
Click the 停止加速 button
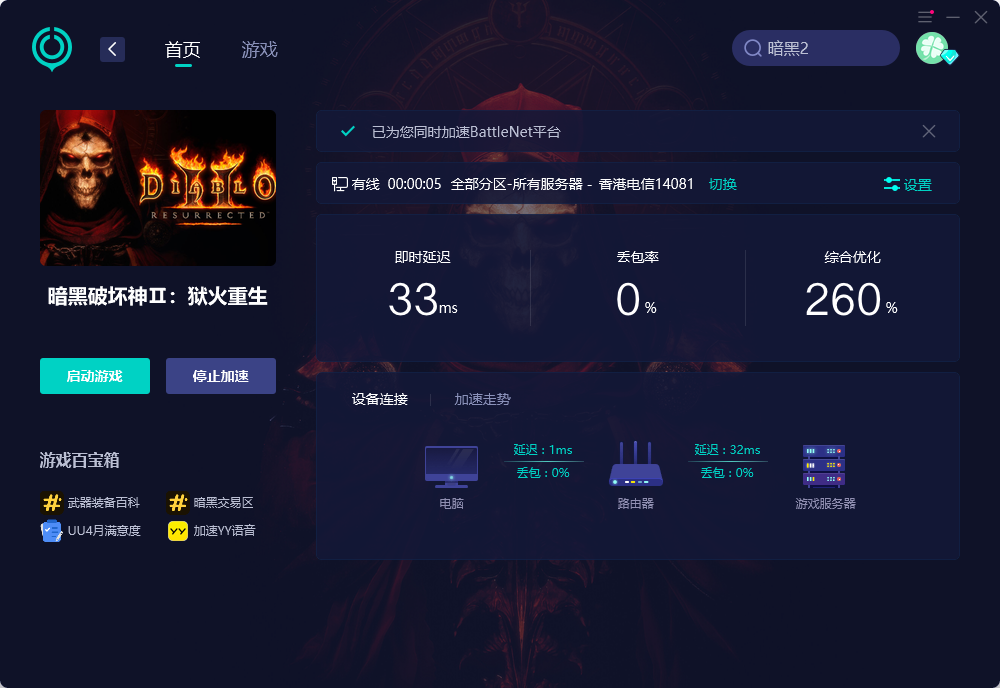pyautogui.click(x=221, y=376)
